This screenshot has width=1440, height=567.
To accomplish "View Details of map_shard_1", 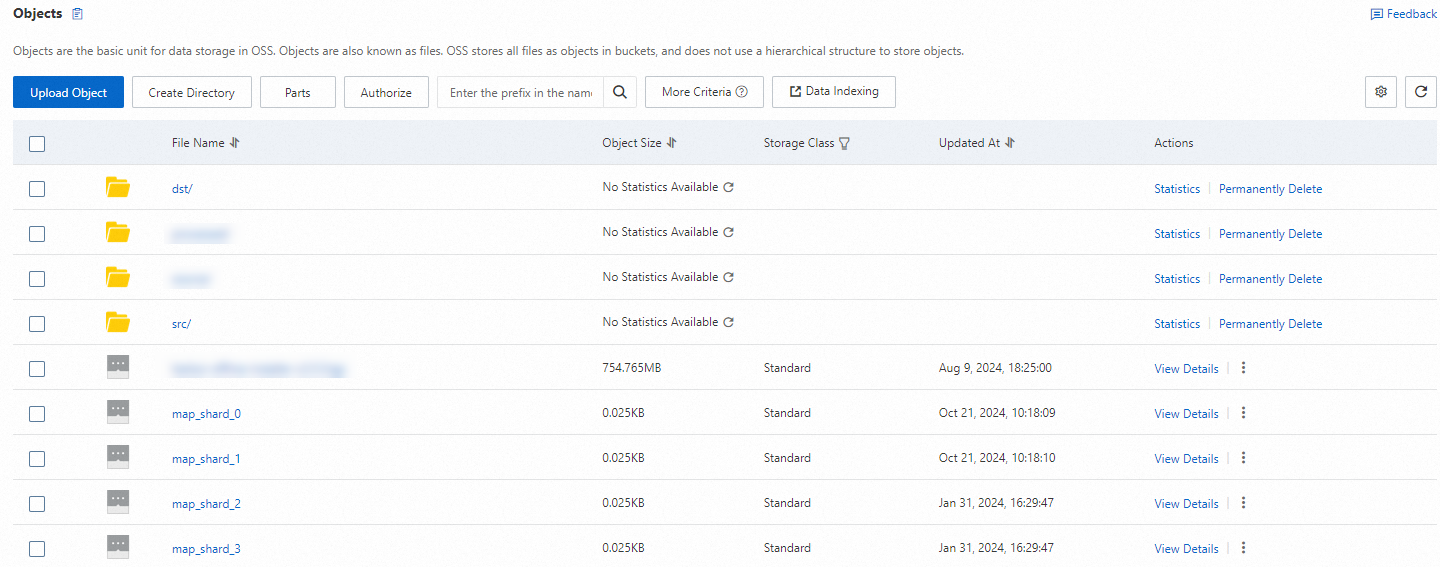I will click(x=1186, y=458).
